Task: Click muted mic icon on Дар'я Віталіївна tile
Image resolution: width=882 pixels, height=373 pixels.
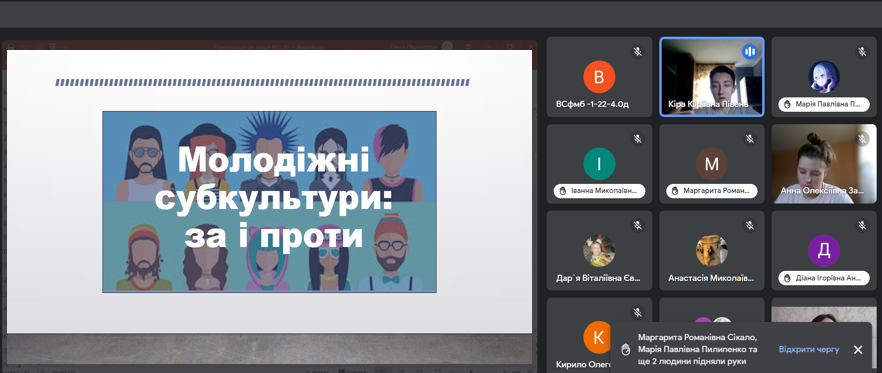Action: 637,226
